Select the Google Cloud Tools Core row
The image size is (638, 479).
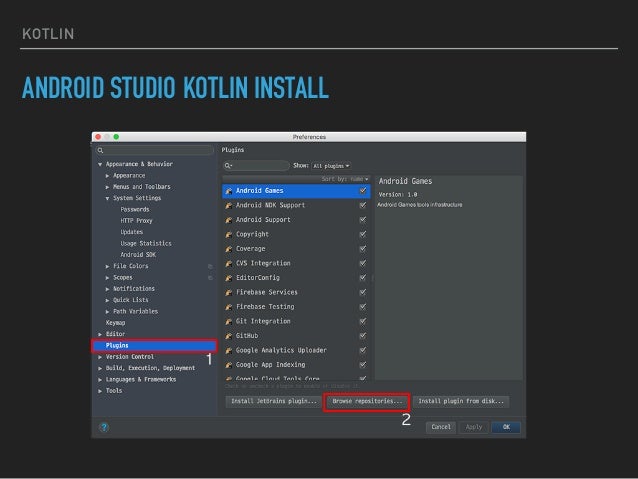click(296, 378)
